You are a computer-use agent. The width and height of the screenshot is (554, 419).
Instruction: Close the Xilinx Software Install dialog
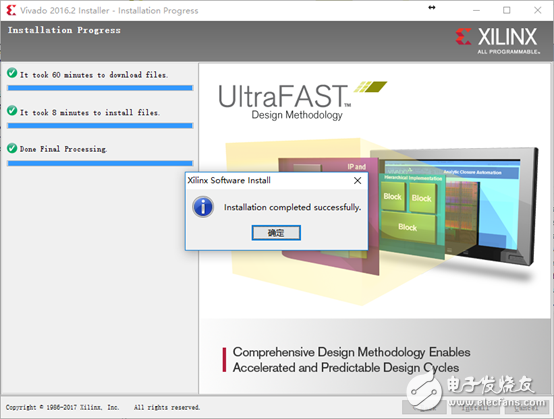[x=358, y=181]
